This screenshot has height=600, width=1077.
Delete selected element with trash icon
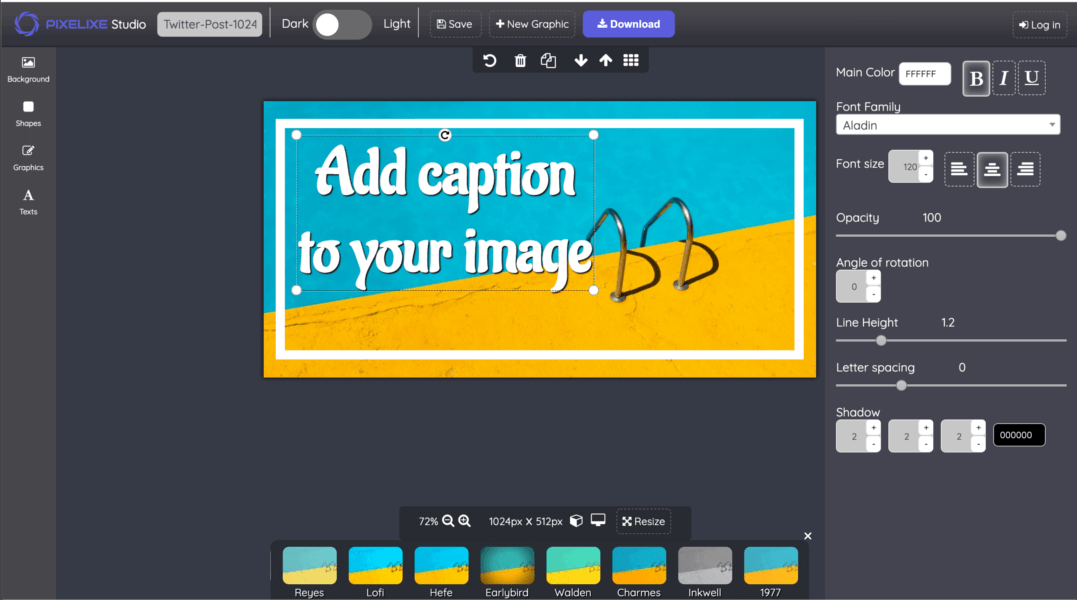(x=520, y=61)
